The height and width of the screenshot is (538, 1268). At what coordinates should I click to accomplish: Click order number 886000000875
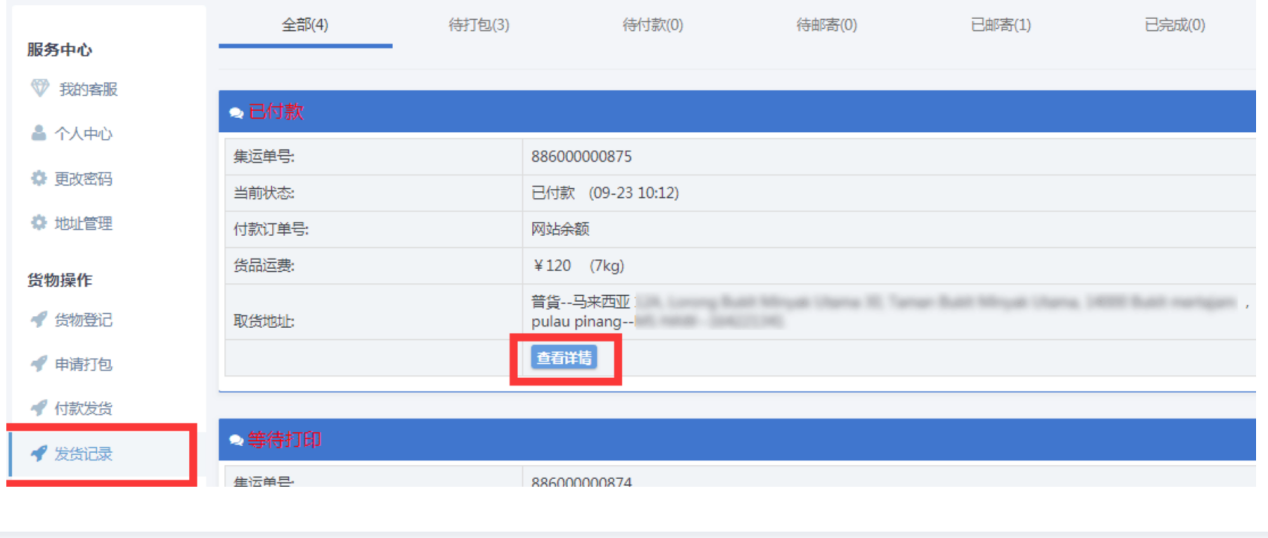[581, 157]
